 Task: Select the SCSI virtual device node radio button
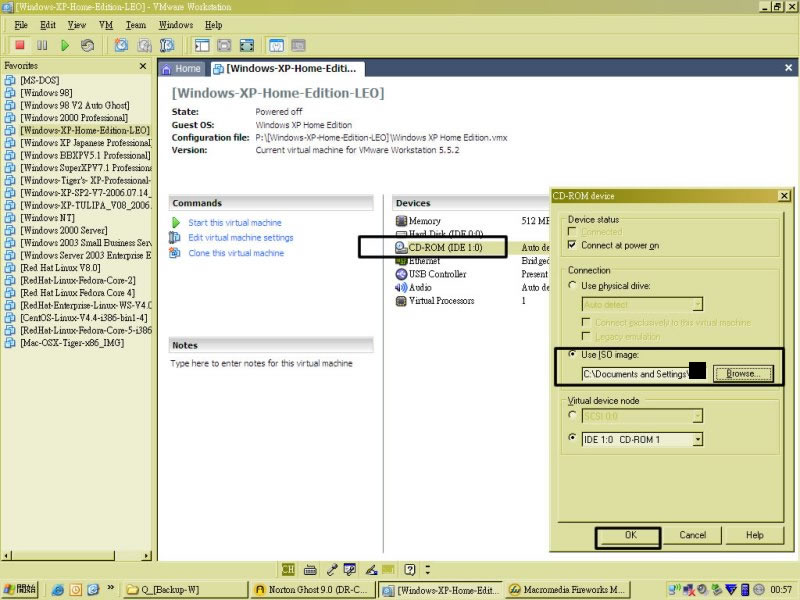tap(572, 415)
